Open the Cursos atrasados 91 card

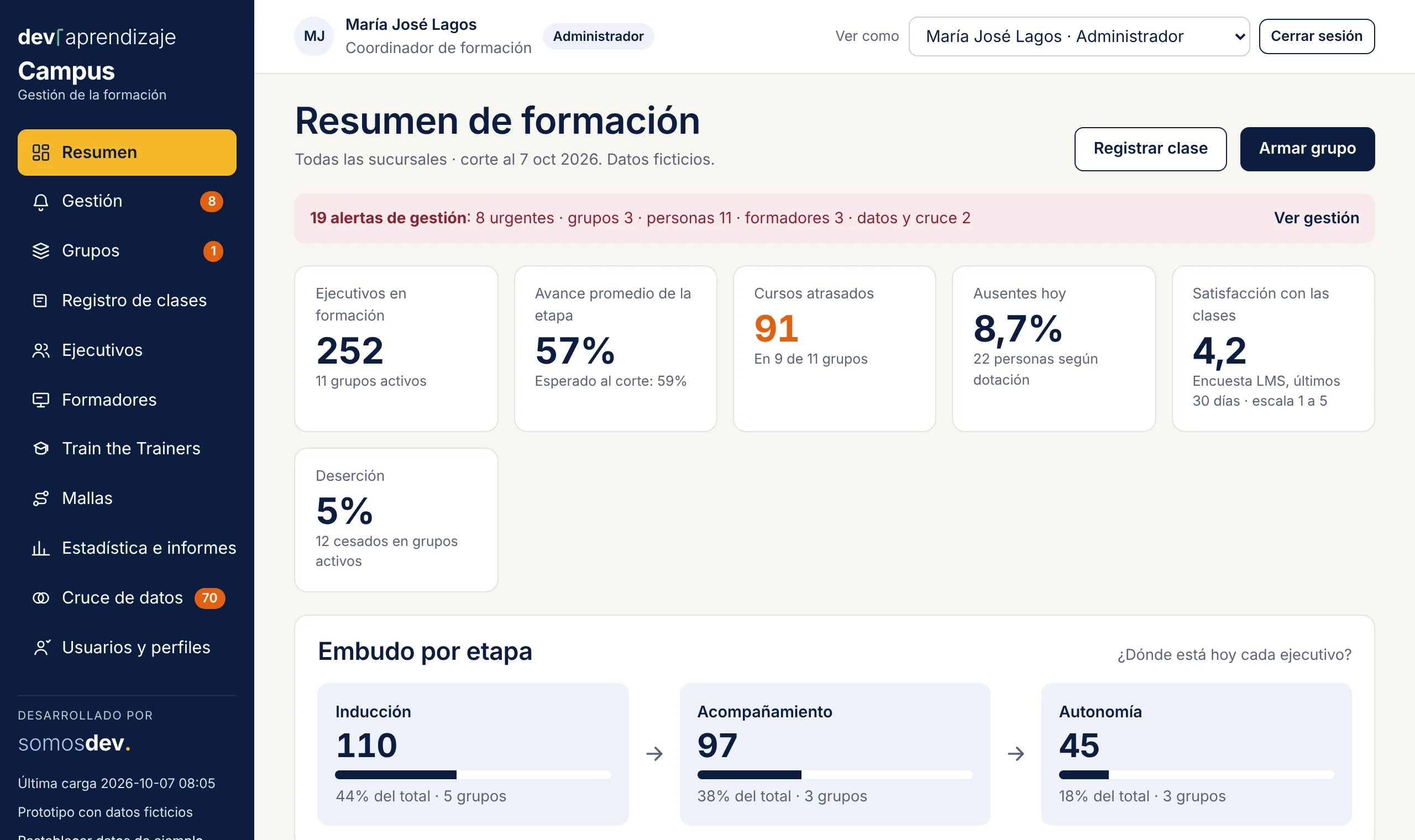(834, 349)
